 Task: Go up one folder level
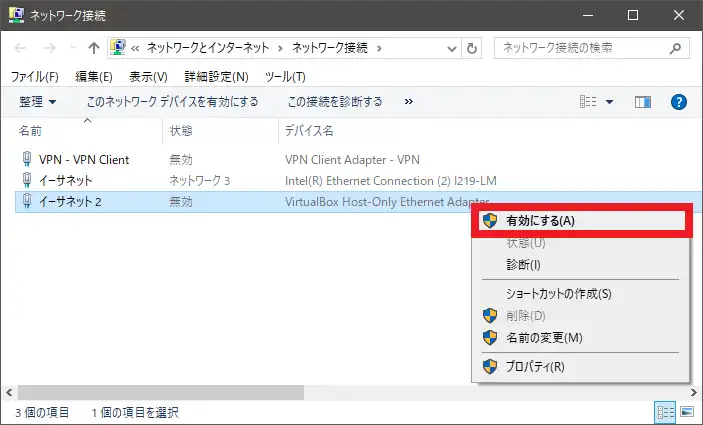(93, 48)
